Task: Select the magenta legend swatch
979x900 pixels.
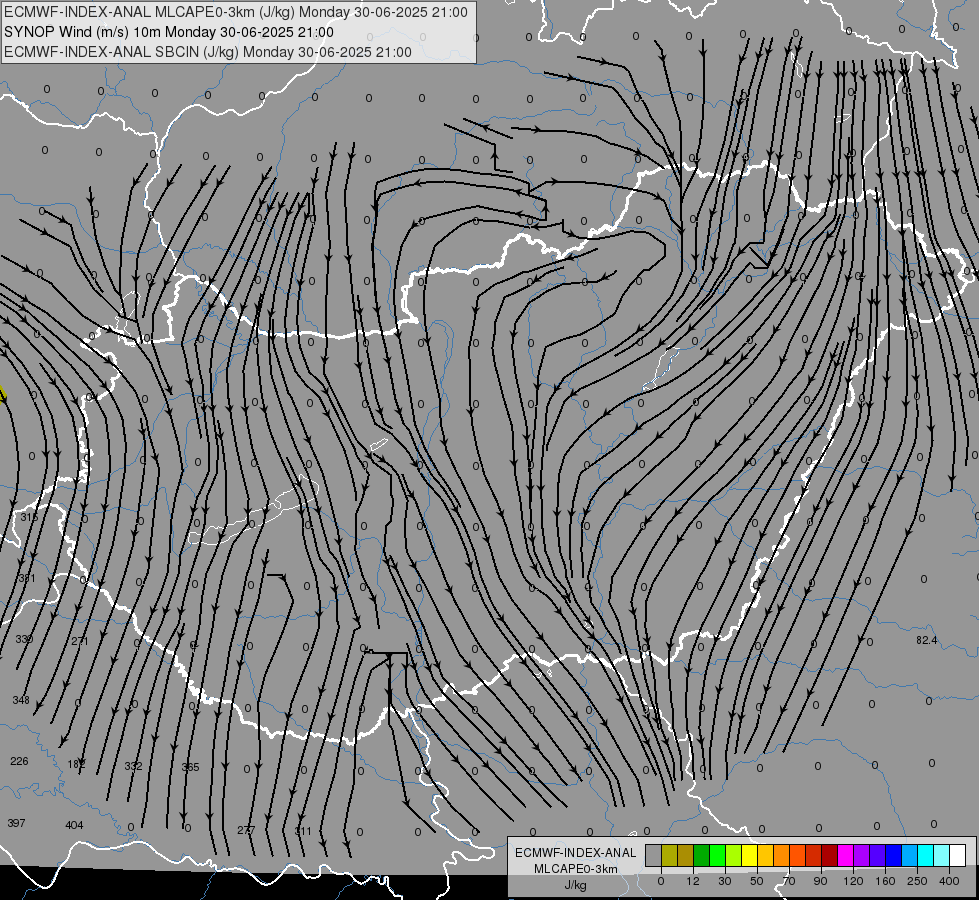Action: point(845,856)
